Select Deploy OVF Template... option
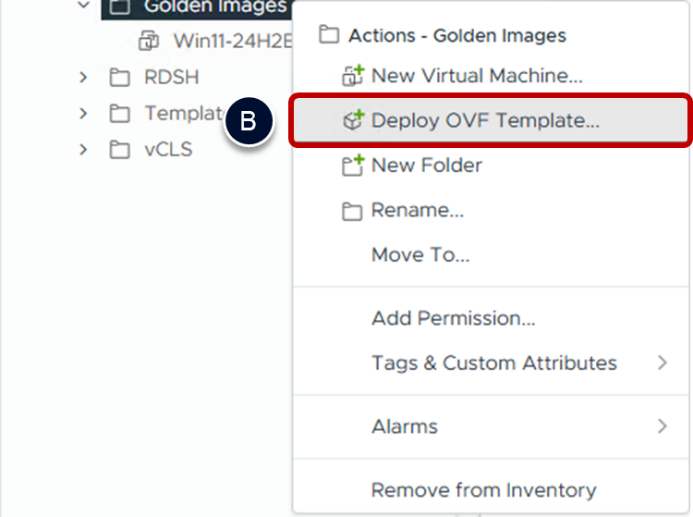 tap(485, 121)
